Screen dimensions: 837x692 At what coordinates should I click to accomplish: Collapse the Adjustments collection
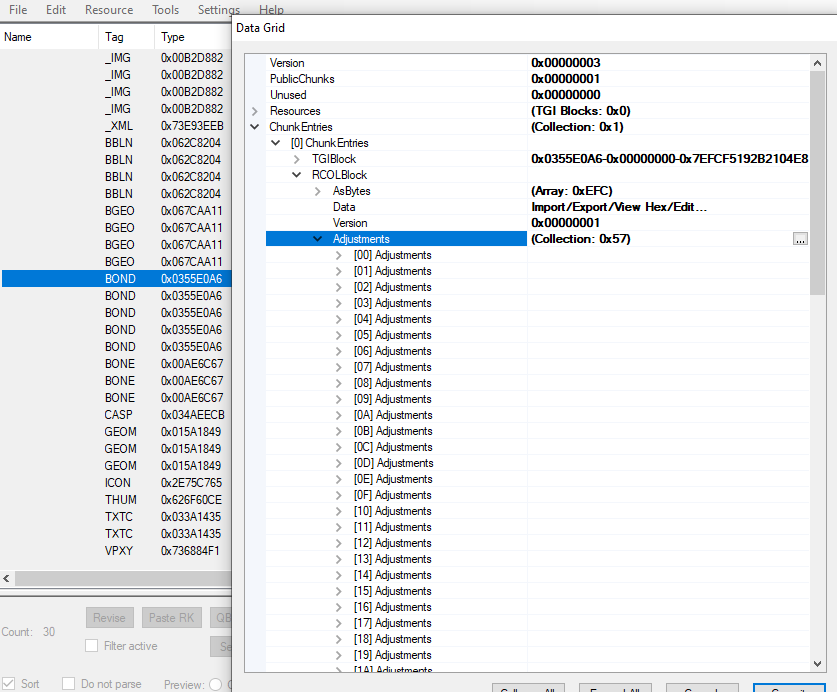(x=317, y=239)
